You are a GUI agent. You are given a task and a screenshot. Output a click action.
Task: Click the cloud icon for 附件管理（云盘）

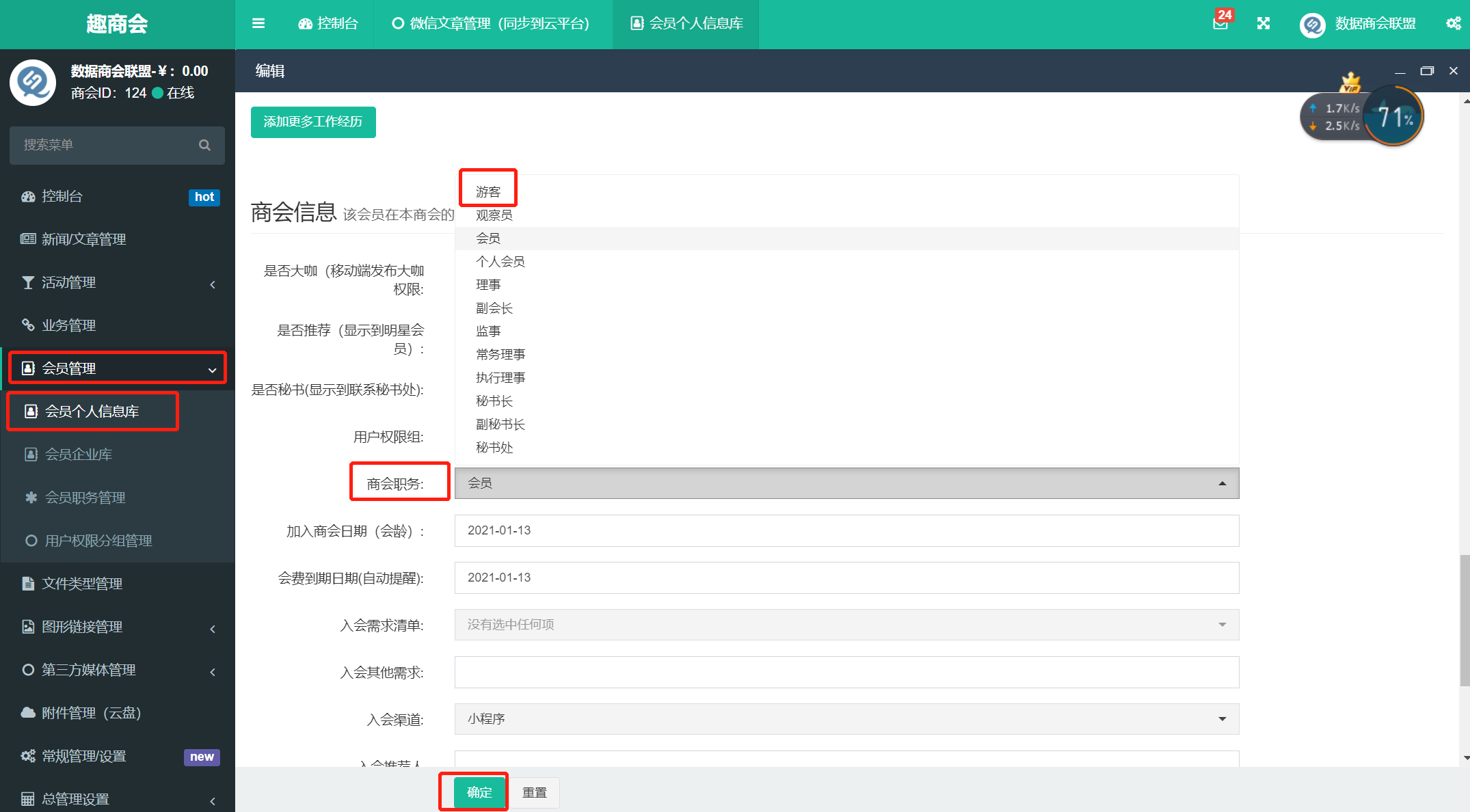point(28,713)
